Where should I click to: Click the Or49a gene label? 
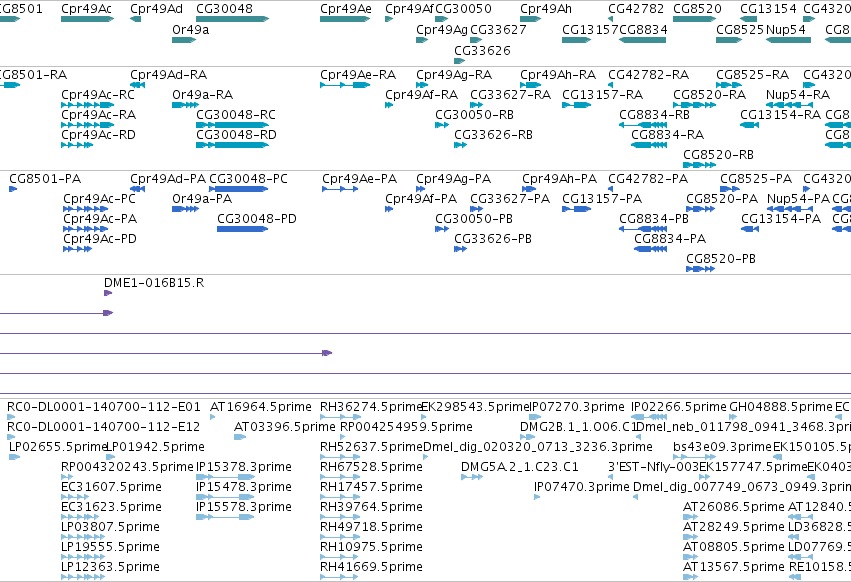(x=190, y=29)
